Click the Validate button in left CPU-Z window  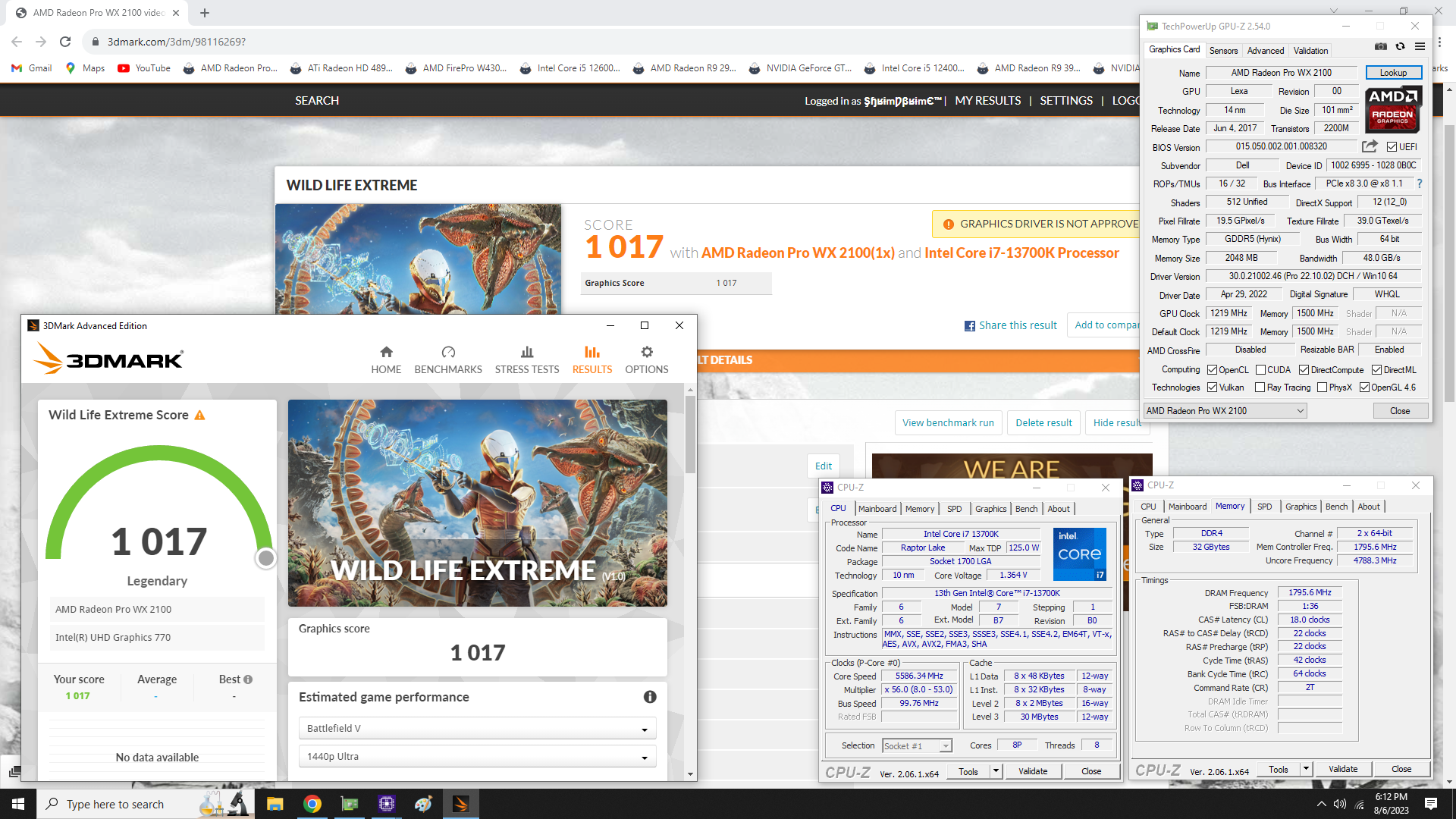pyautogui.click(x=1033, y=771)
